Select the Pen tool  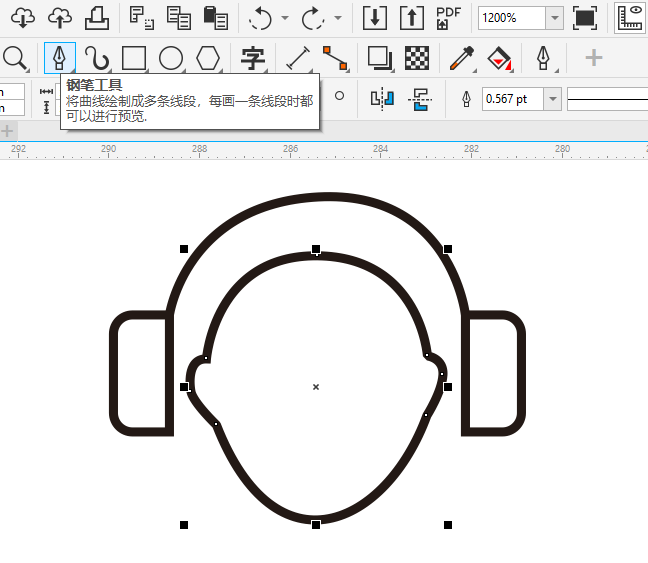point(60,58)
